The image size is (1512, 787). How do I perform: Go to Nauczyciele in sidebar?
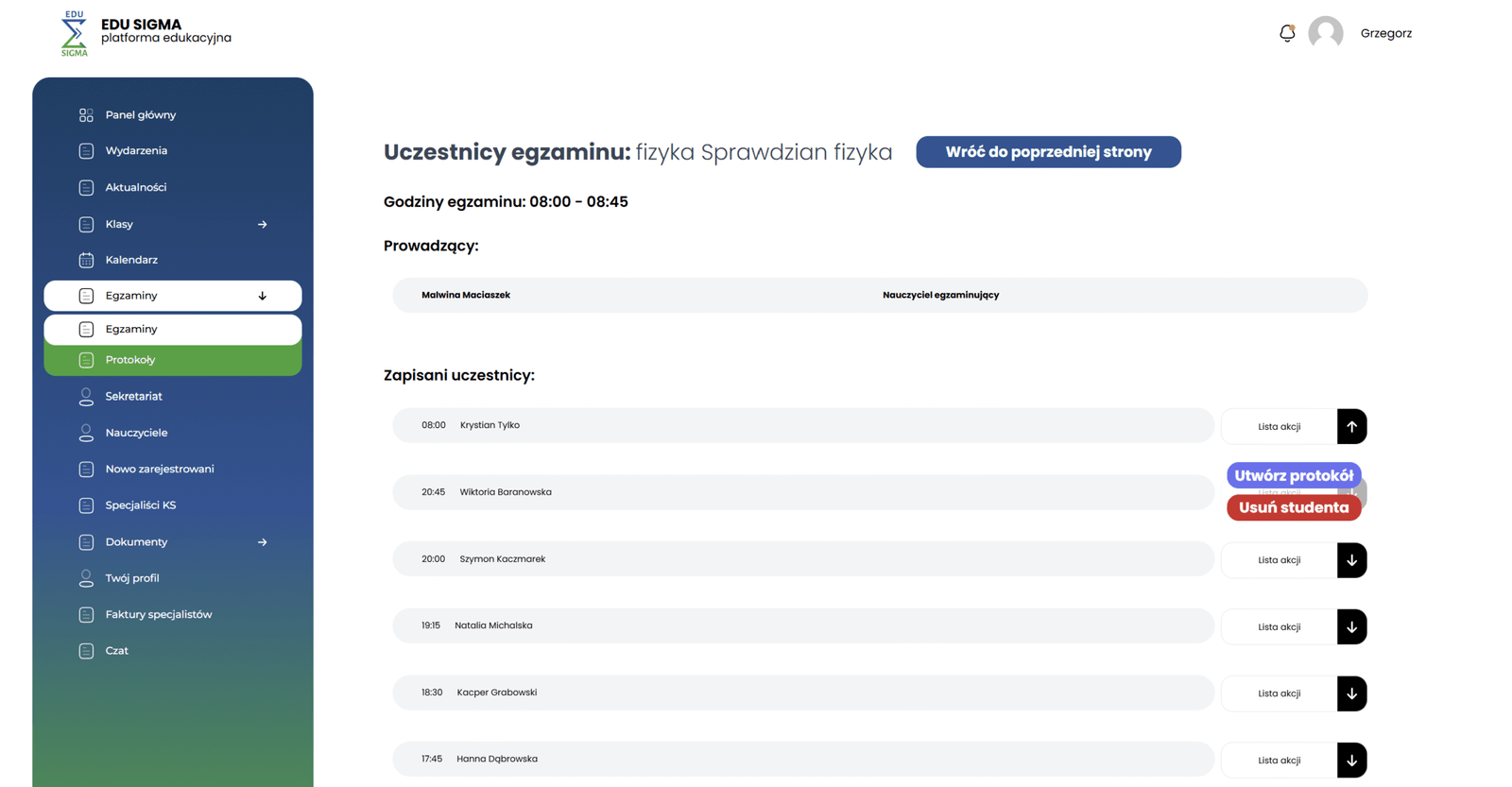point(136,433)
